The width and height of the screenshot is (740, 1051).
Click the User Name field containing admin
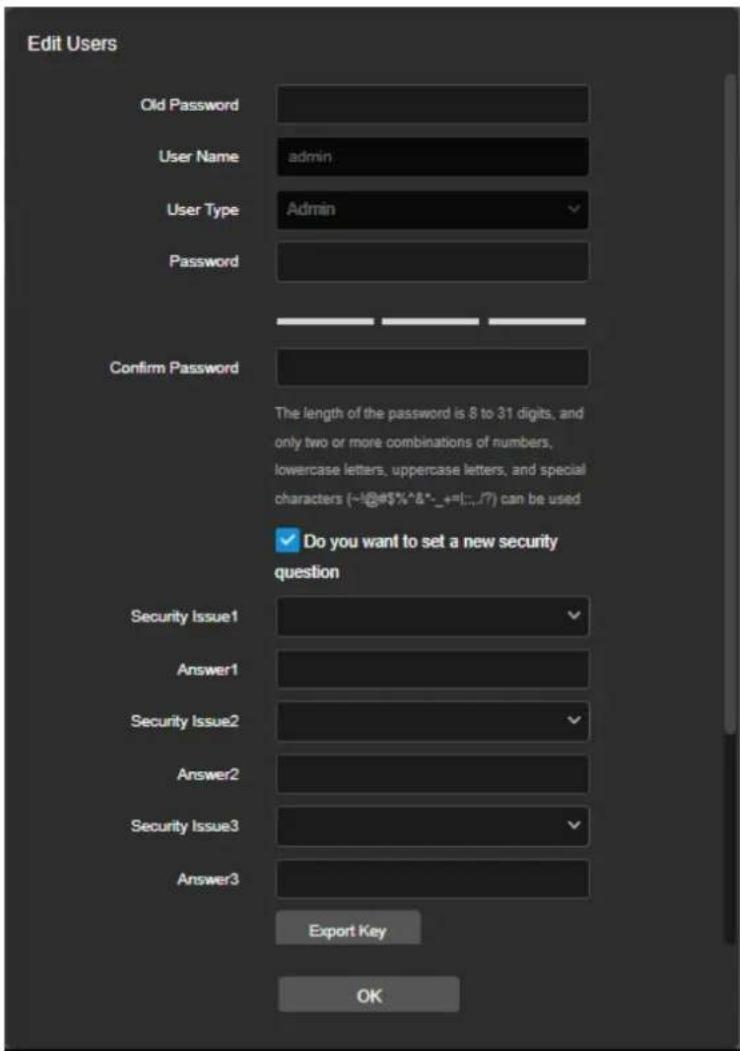432,157
